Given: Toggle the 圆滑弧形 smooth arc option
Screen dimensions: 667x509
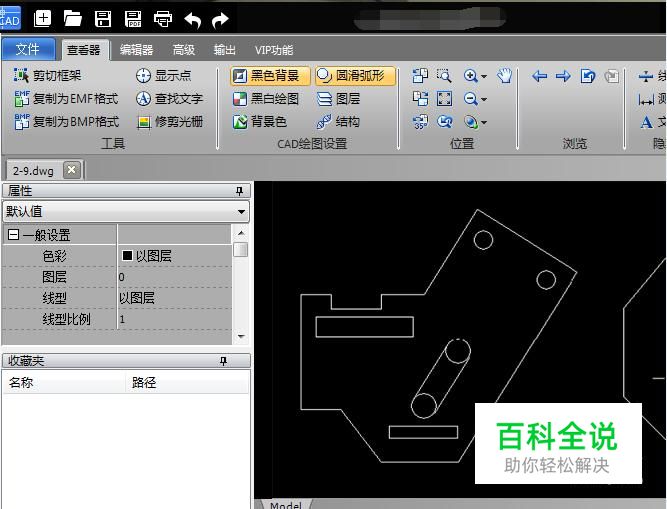Looking at the screenshot, I should (x=350, y=76).
